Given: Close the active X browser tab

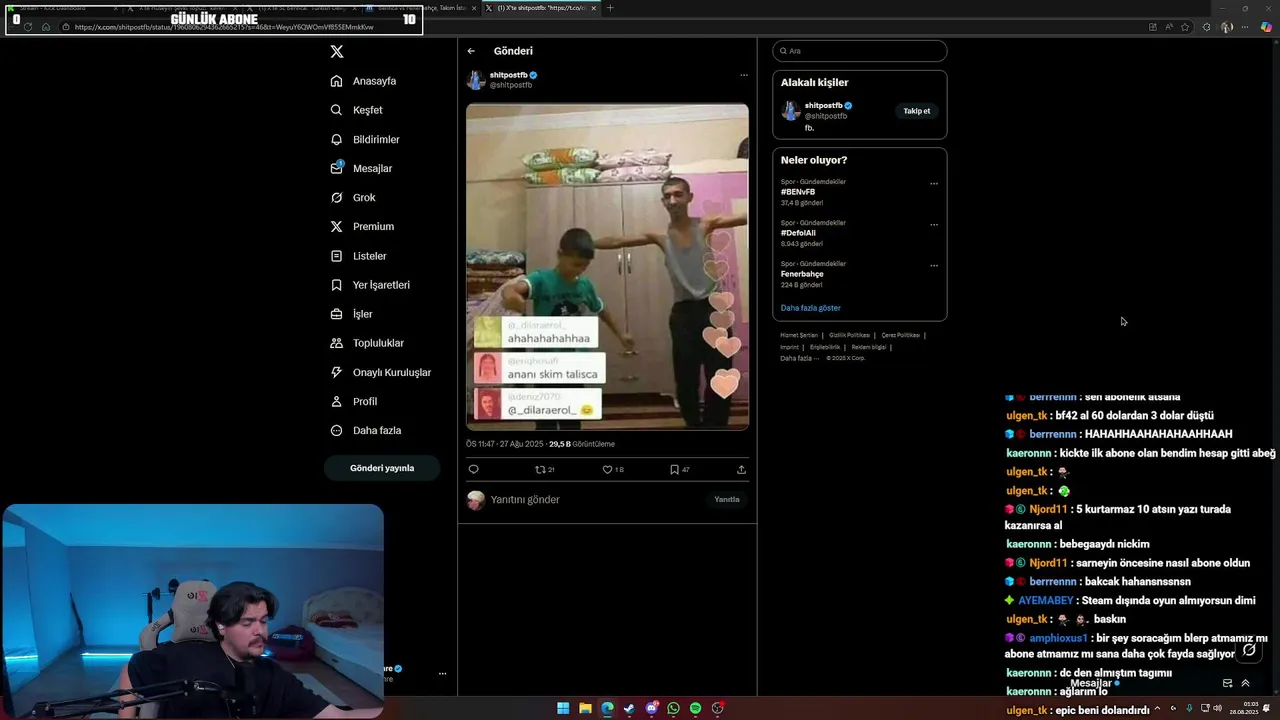Looking at the screenshot, I should [x=593, y=8].
